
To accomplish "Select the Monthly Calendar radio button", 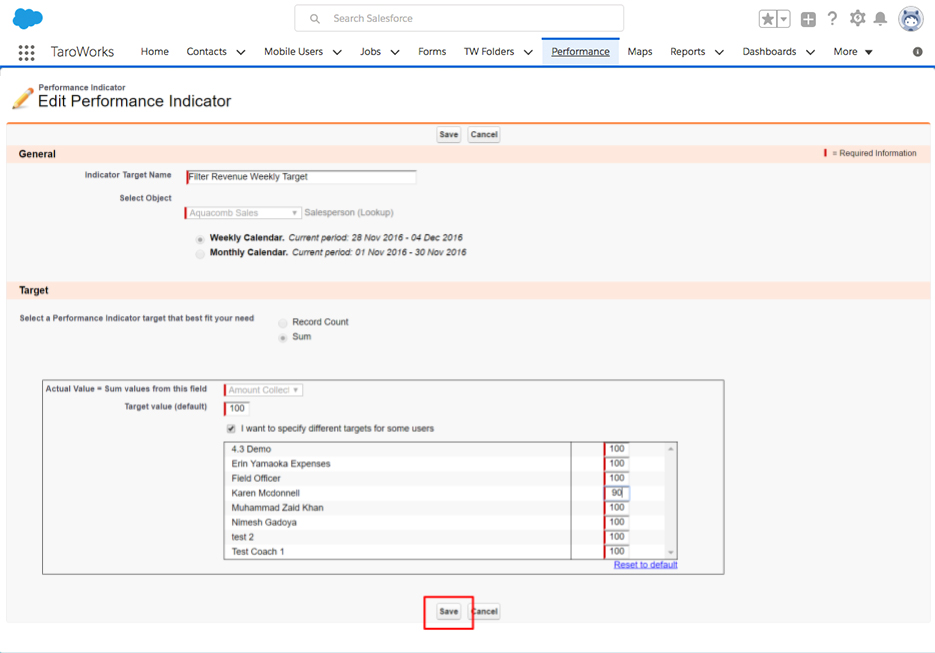I will [200, 254].
